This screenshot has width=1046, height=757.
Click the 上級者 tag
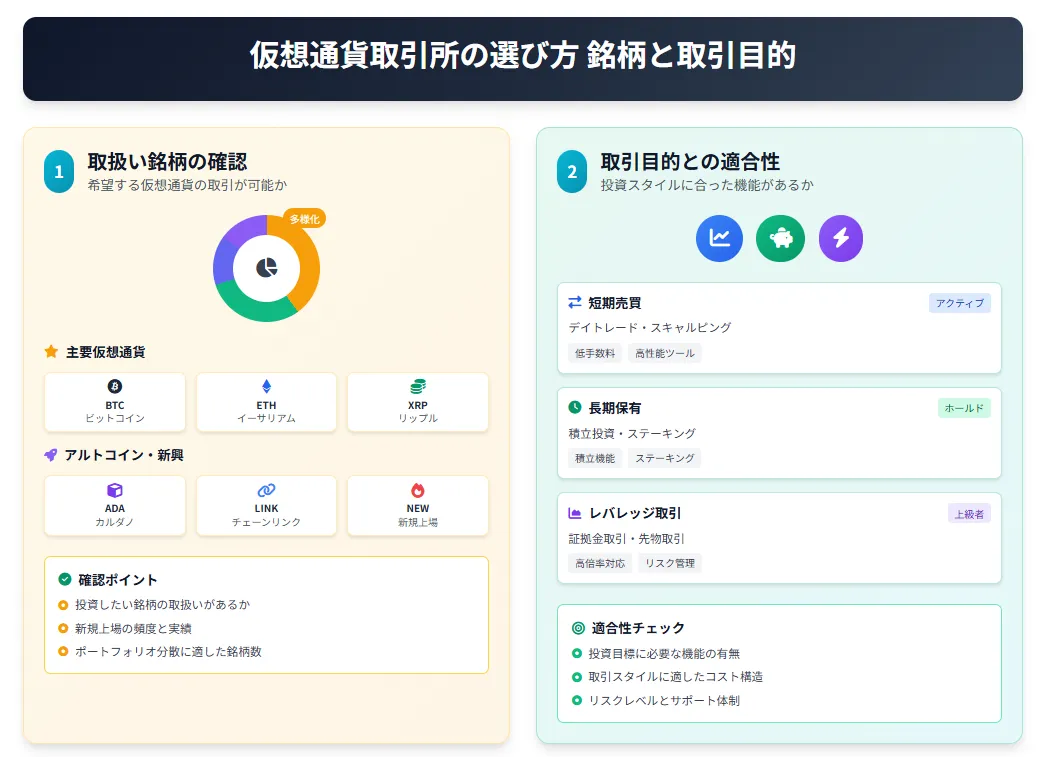[x=969, y=514]
